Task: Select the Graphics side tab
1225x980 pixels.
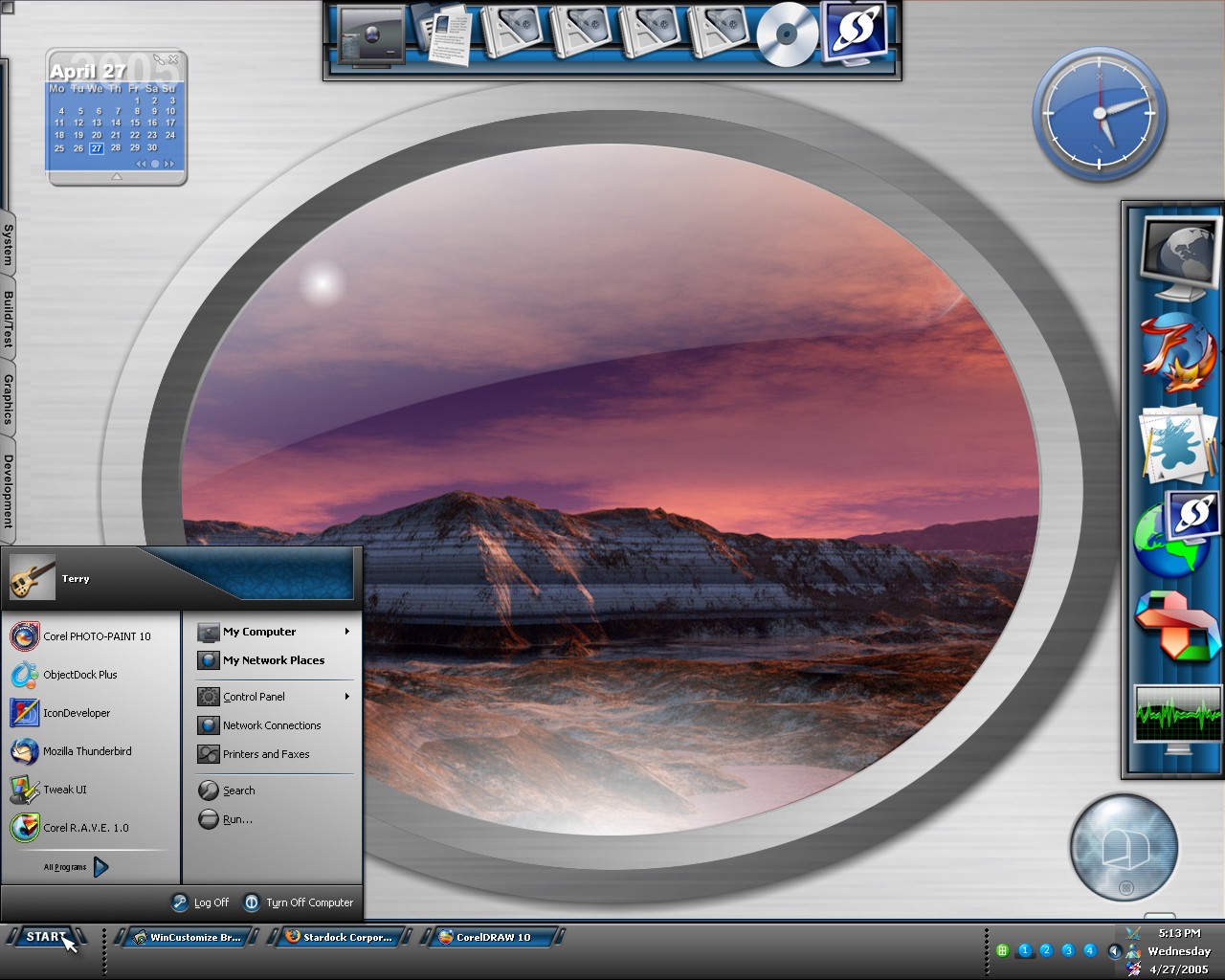Action: click(8, 399)
